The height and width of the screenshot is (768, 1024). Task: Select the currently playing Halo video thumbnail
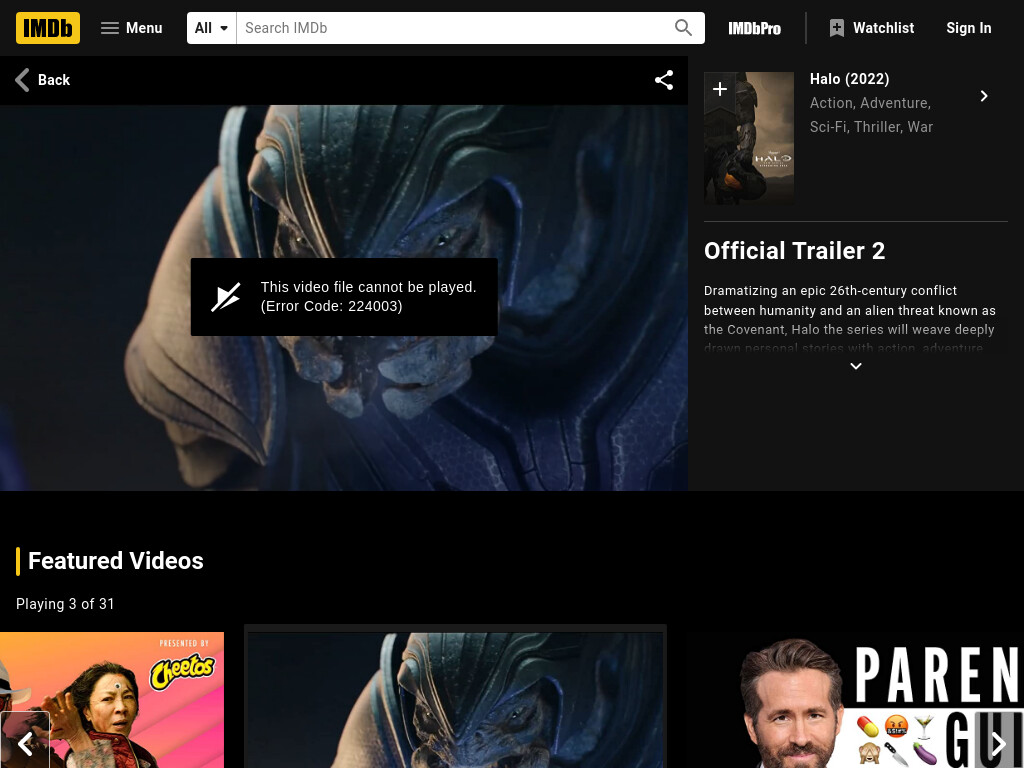pos(455,699)
